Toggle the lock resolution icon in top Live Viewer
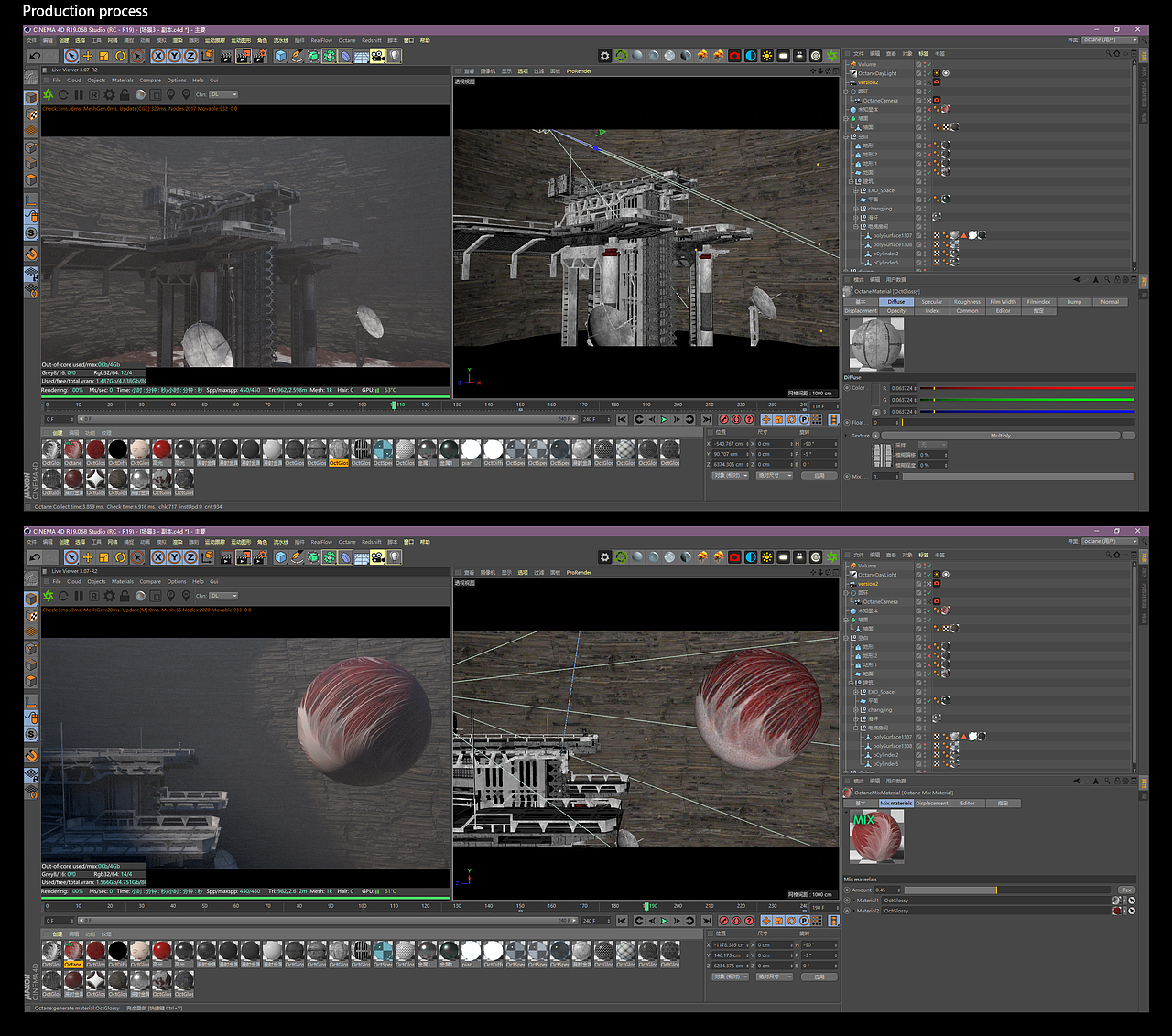 (125, 94)
